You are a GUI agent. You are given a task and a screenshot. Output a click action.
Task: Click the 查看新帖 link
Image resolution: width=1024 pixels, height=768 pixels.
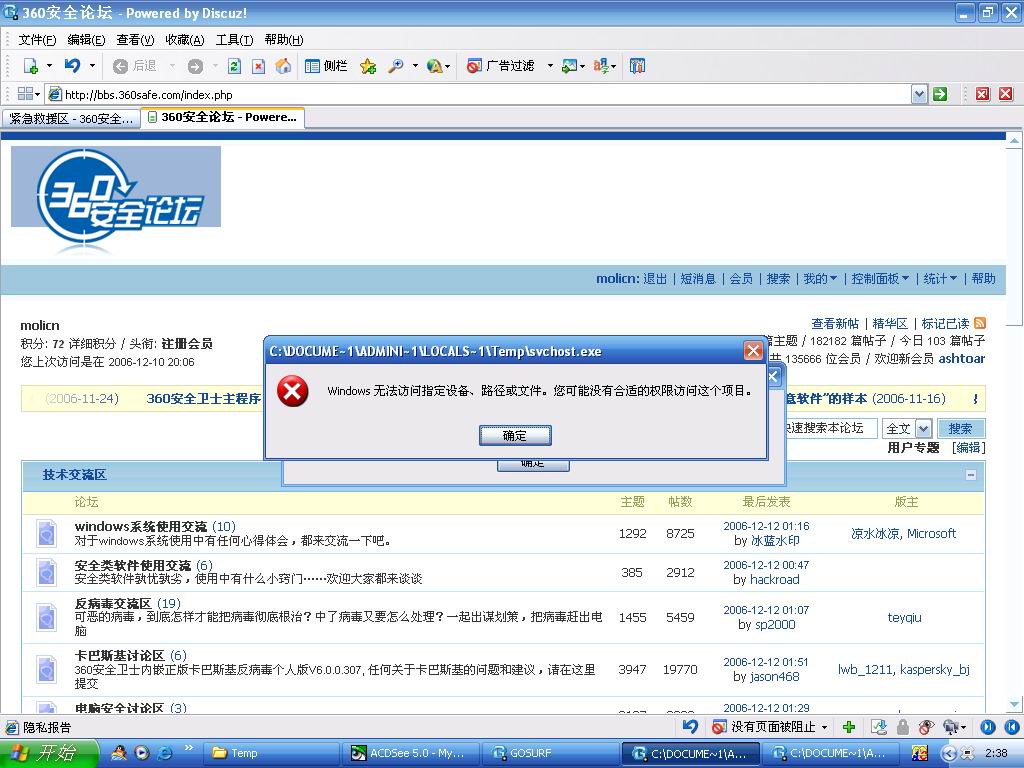835,323
